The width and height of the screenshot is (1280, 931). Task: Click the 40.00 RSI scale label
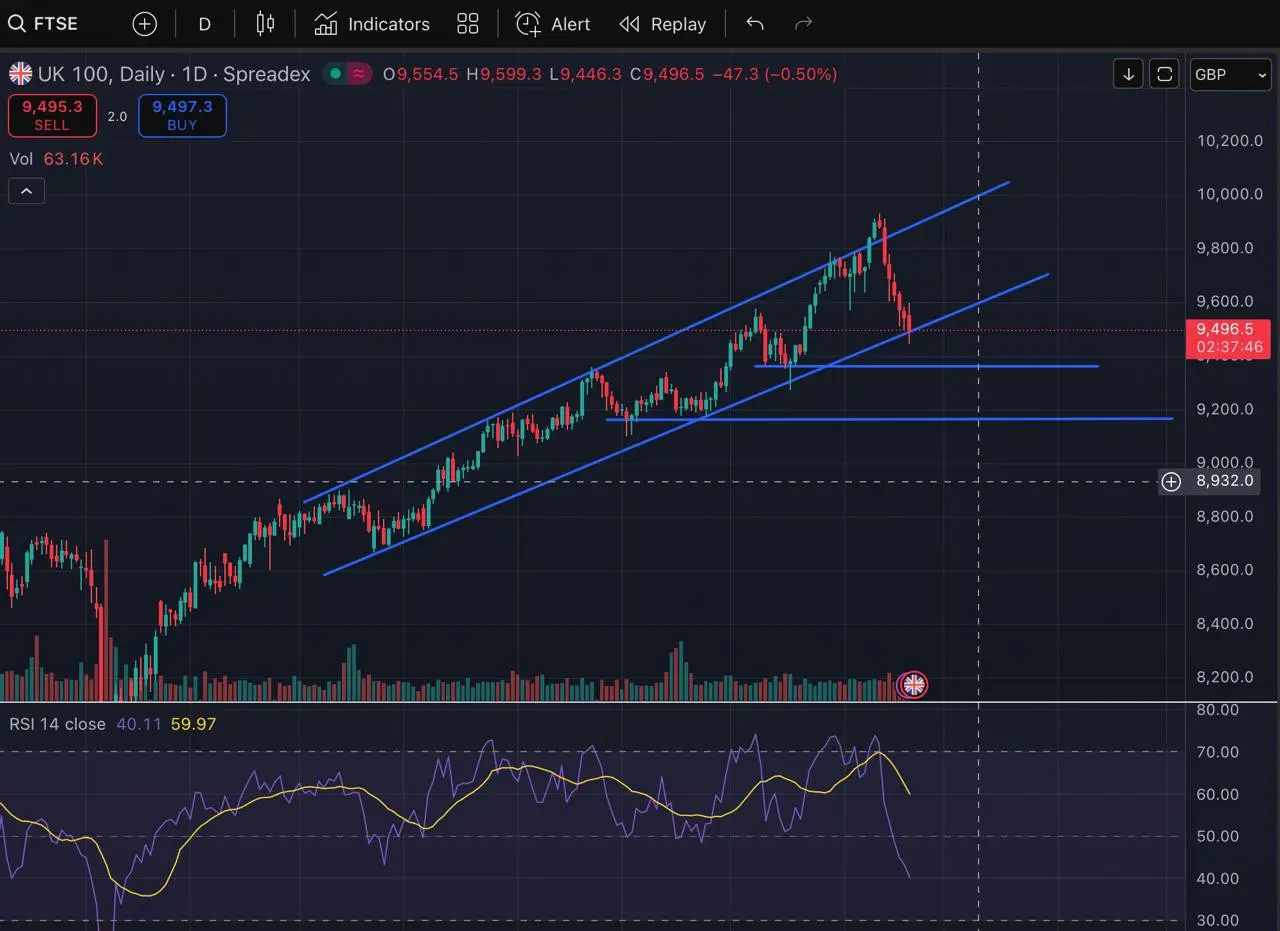[x=1218, y=878]
